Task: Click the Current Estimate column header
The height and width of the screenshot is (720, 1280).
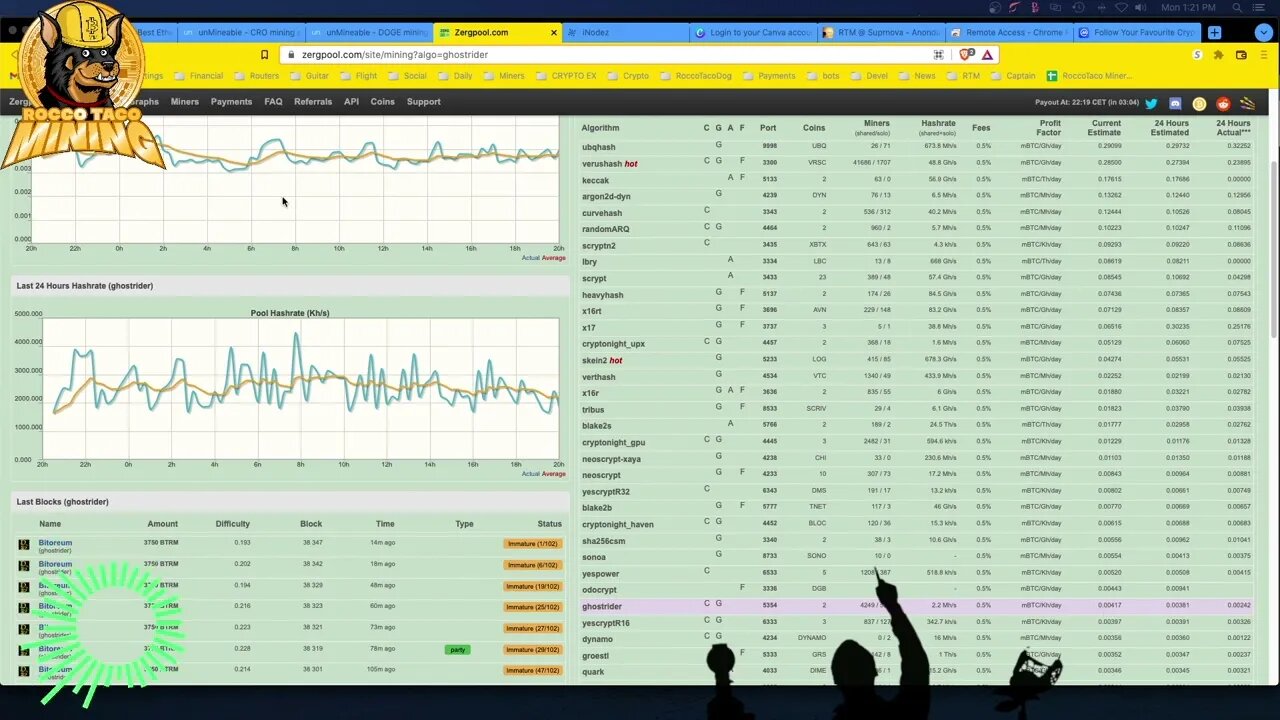Action: tap(1104, 127)
